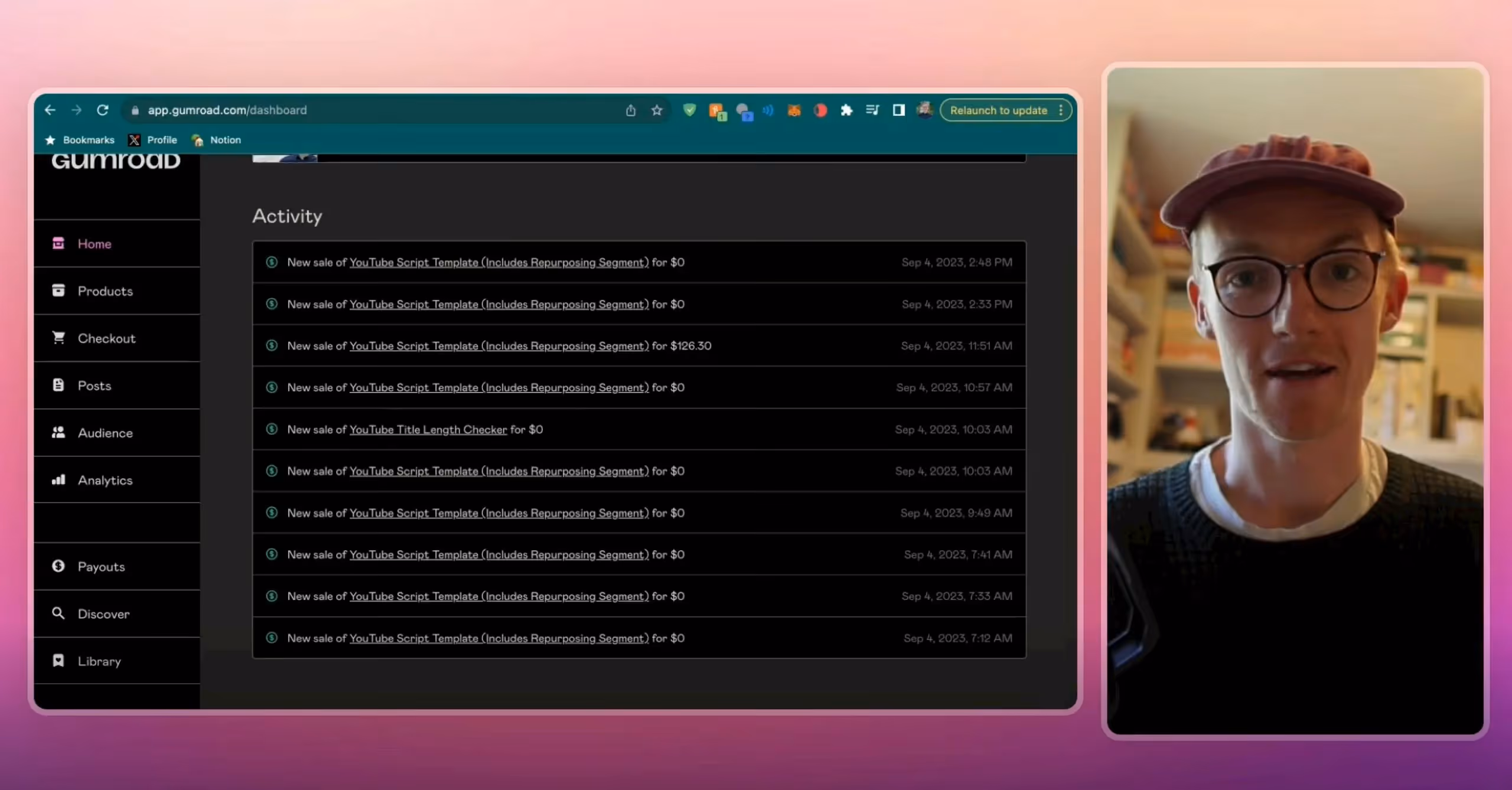Open product link in the $126.30 sale

(x=498, y=346)
